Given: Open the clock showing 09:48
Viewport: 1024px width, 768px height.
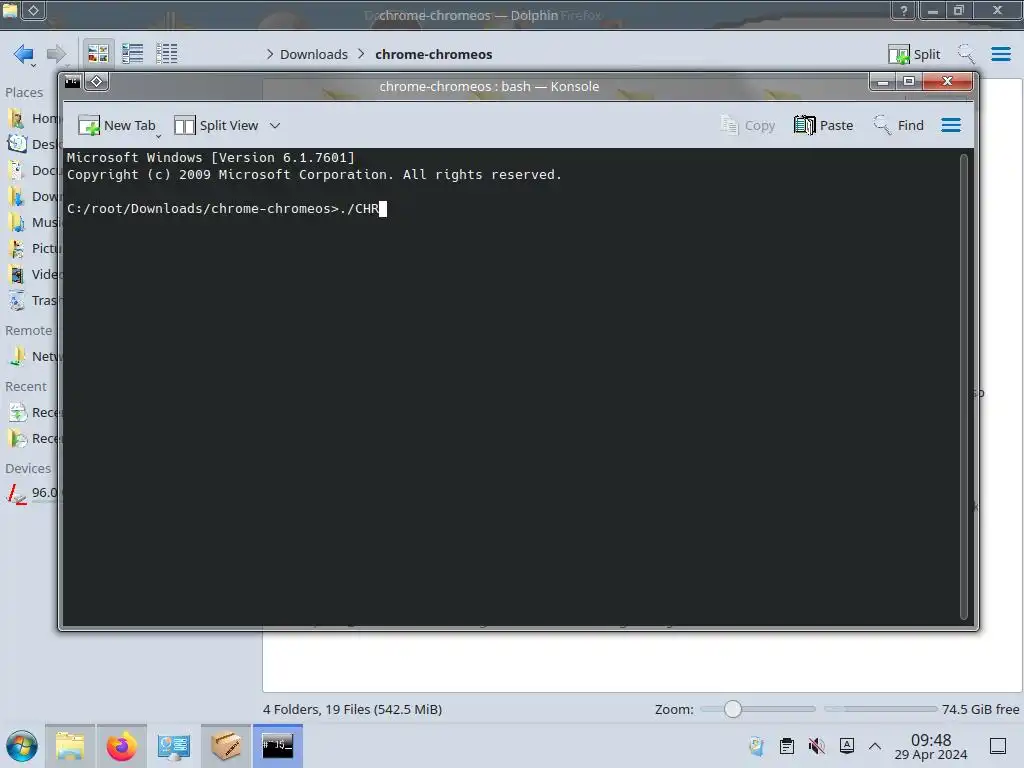Looking at the screenshot, I should 931,746.
